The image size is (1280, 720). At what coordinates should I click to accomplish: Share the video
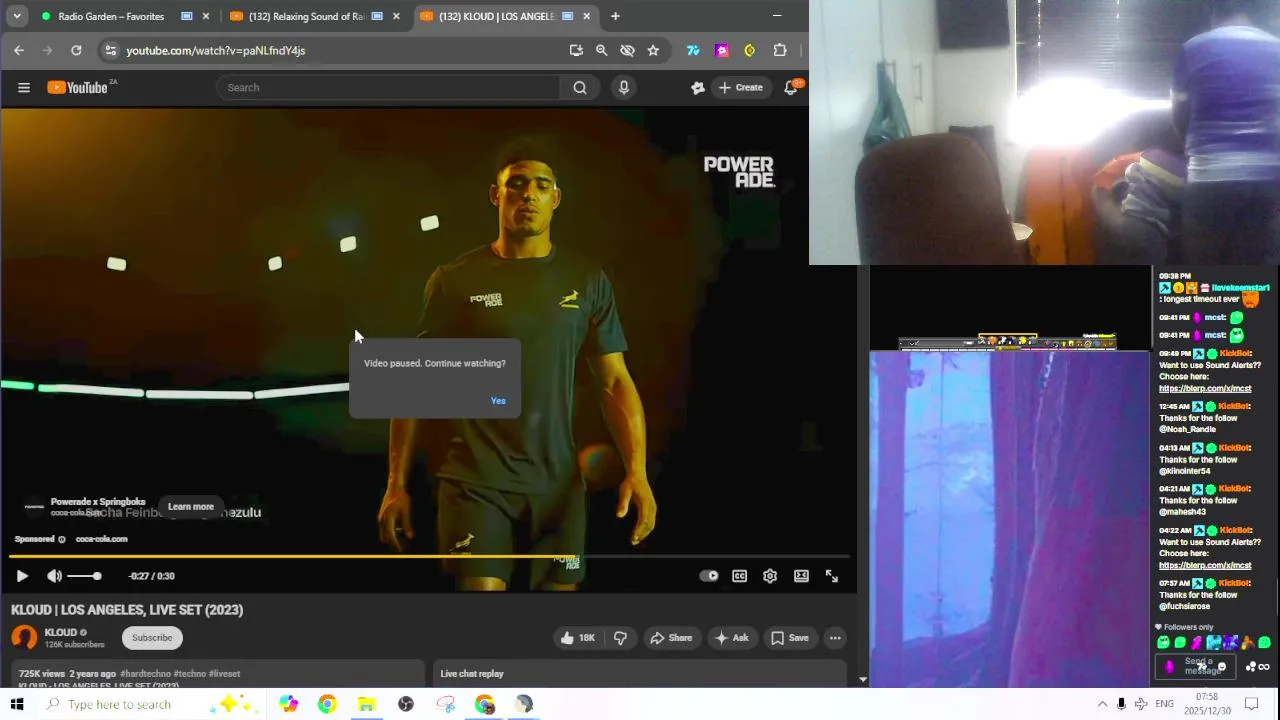point(671,638)
